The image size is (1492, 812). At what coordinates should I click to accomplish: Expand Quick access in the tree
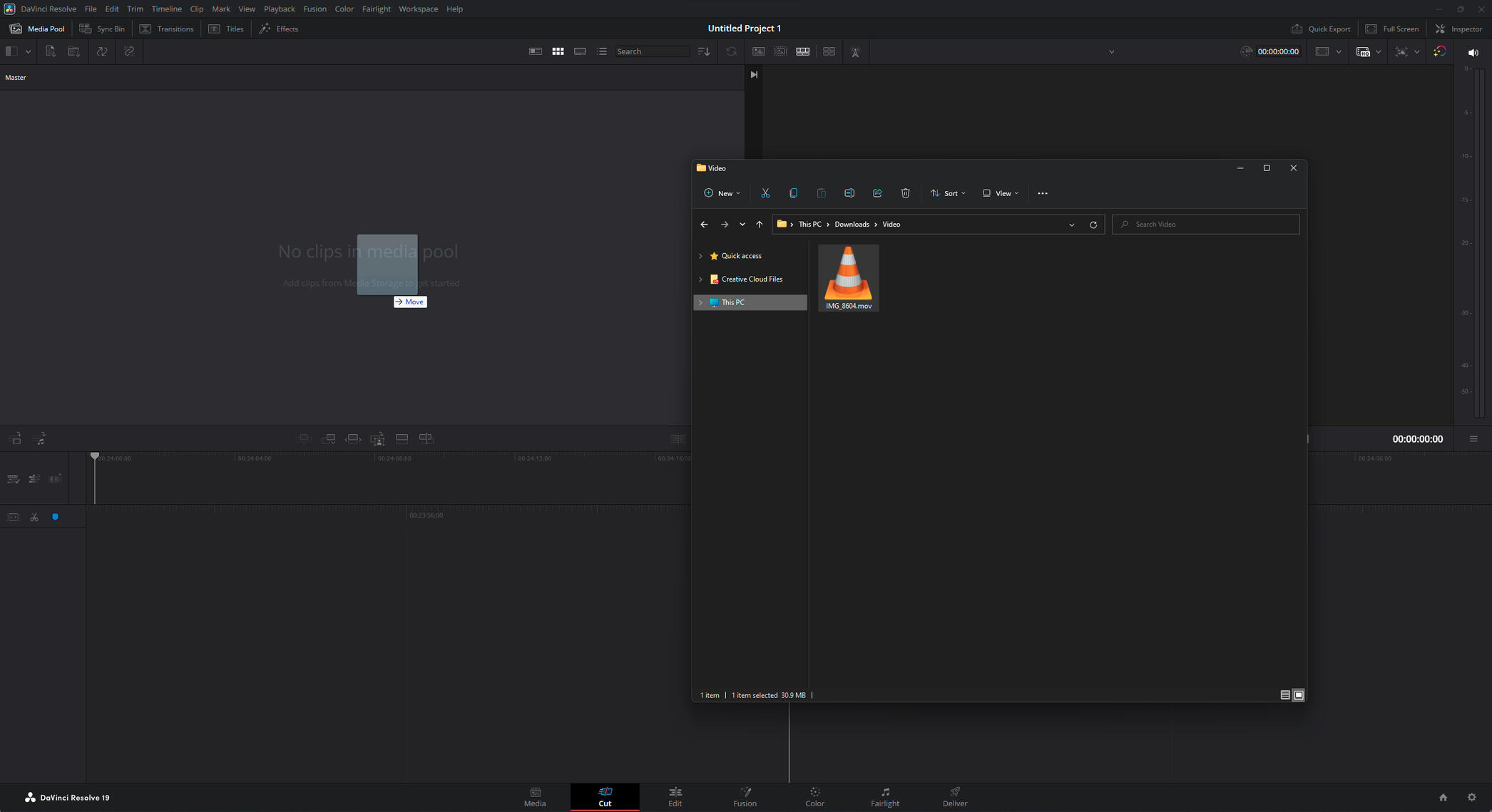(x=700, y=256)
